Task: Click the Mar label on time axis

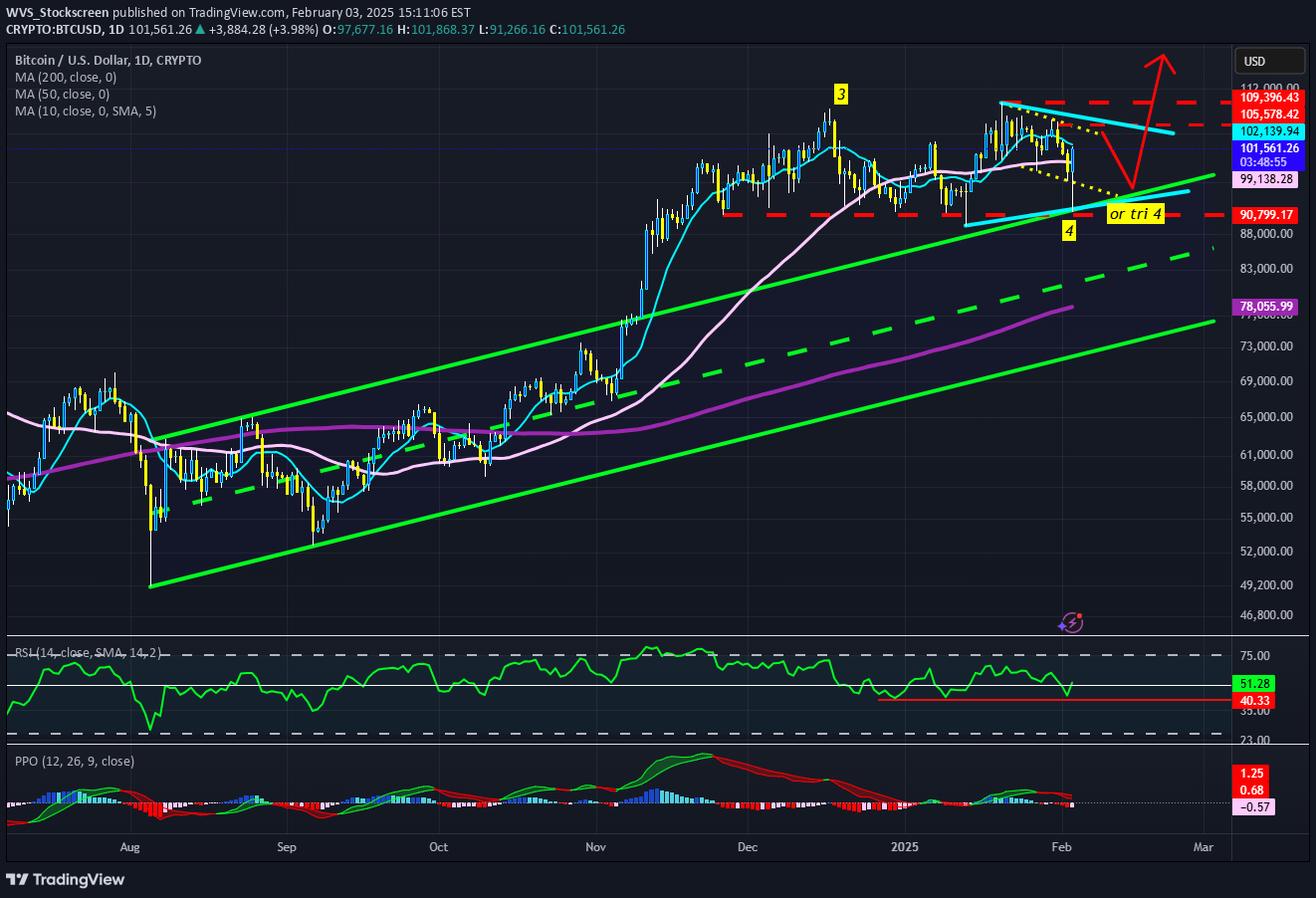Action: click(x=1204, y=848)
